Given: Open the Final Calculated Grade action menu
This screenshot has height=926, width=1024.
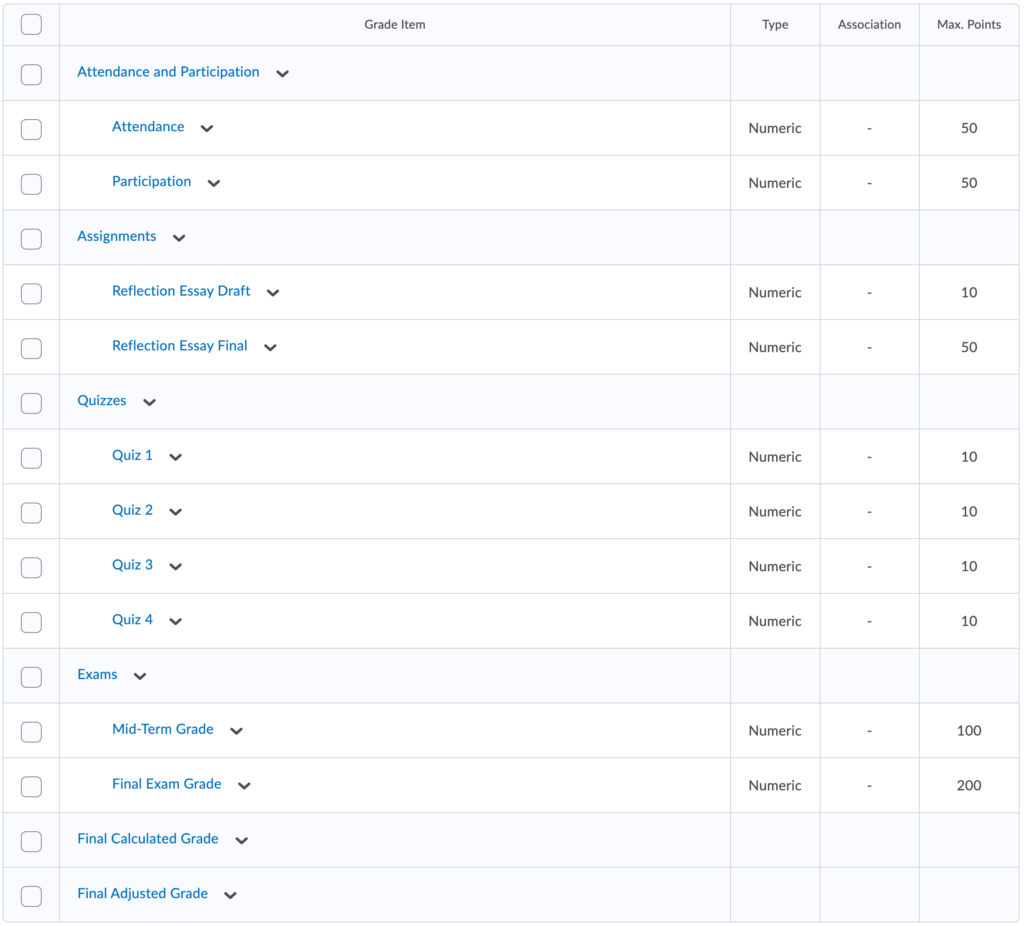Looking at the screenshot, I should [x=240, y=840].
